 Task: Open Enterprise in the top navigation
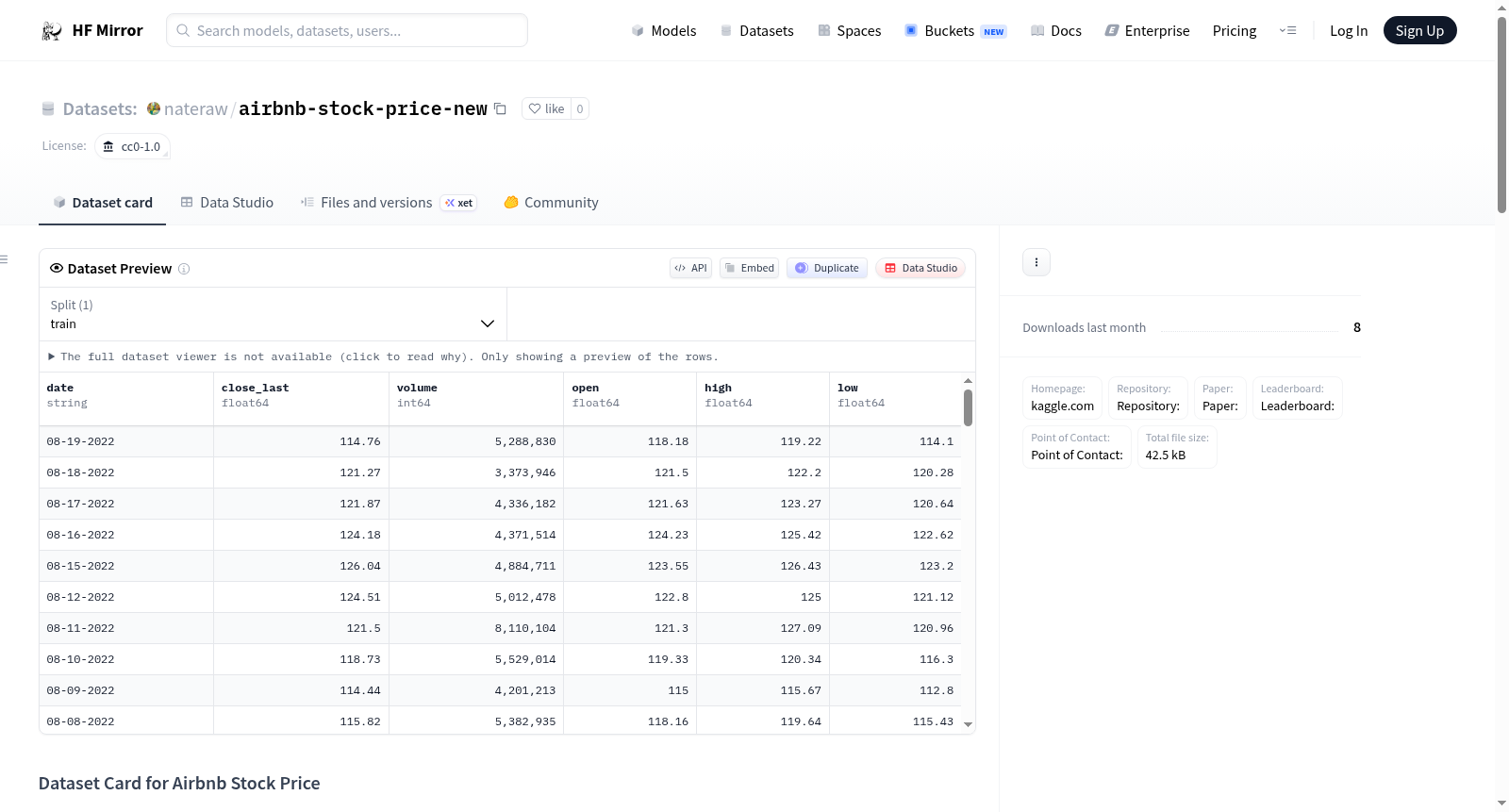(1147, 31)
